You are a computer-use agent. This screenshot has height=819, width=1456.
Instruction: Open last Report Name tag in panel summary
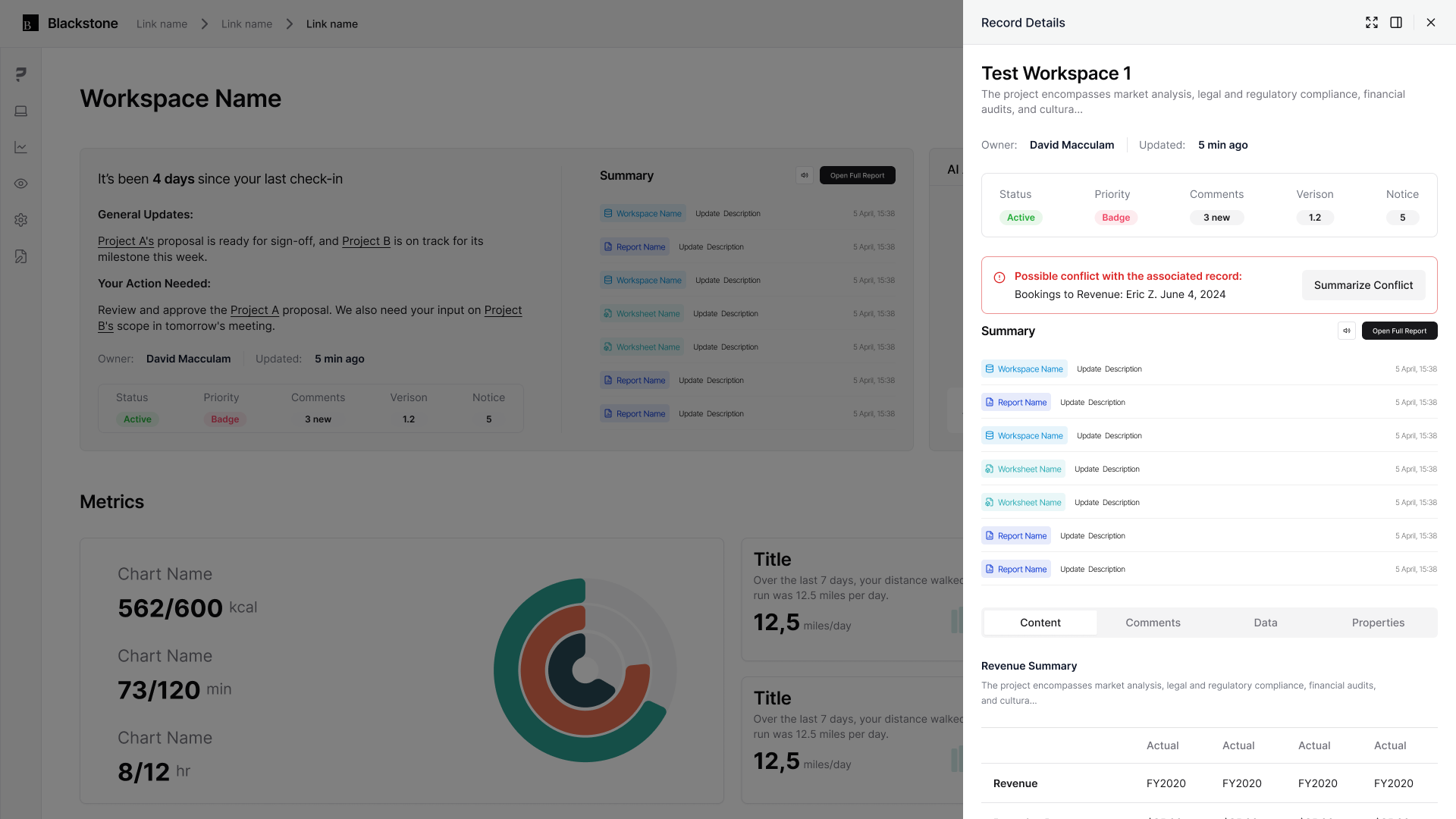tap(1016, 570)
